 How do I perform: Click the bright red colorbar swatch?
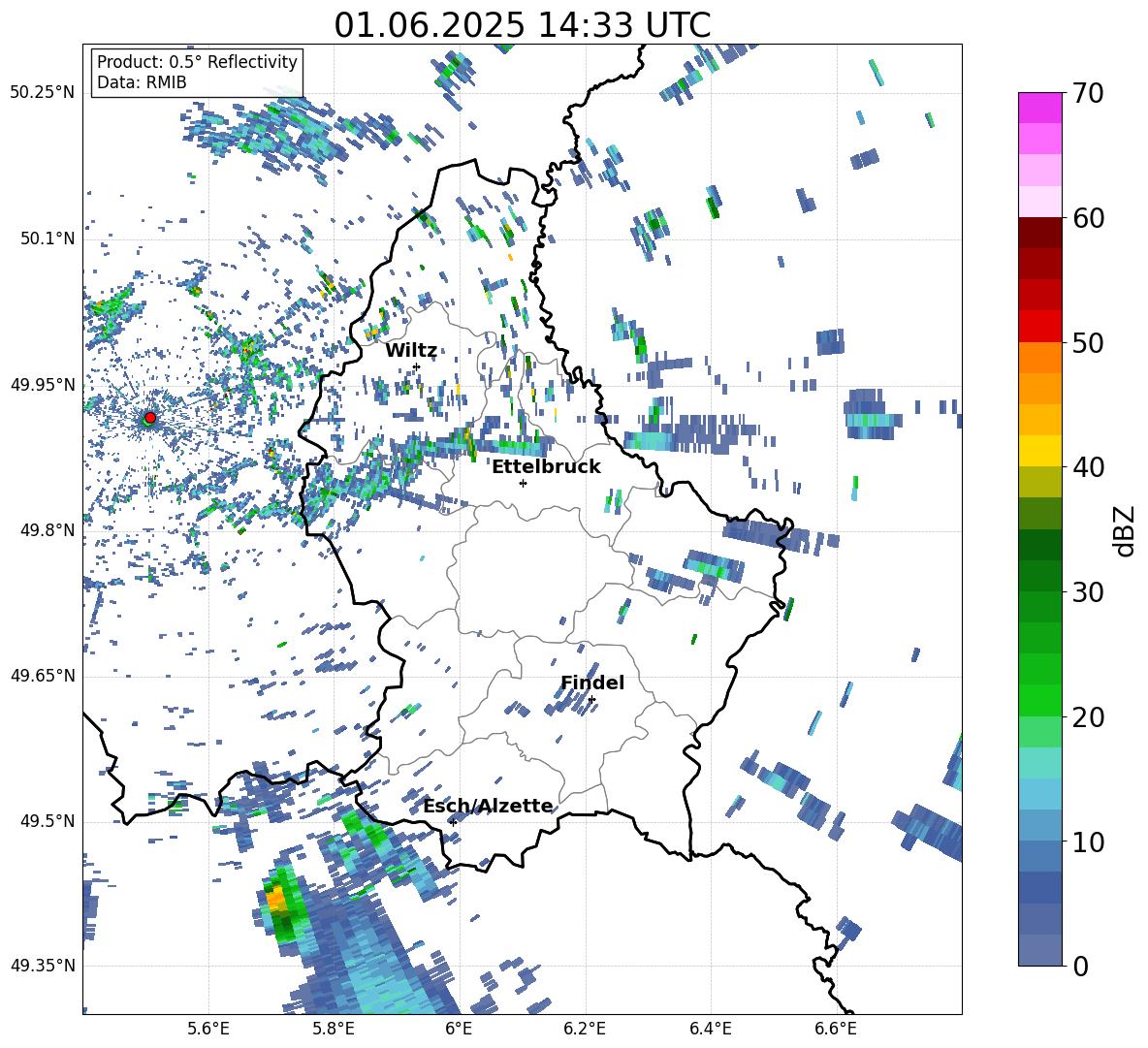coord(1039,327)
